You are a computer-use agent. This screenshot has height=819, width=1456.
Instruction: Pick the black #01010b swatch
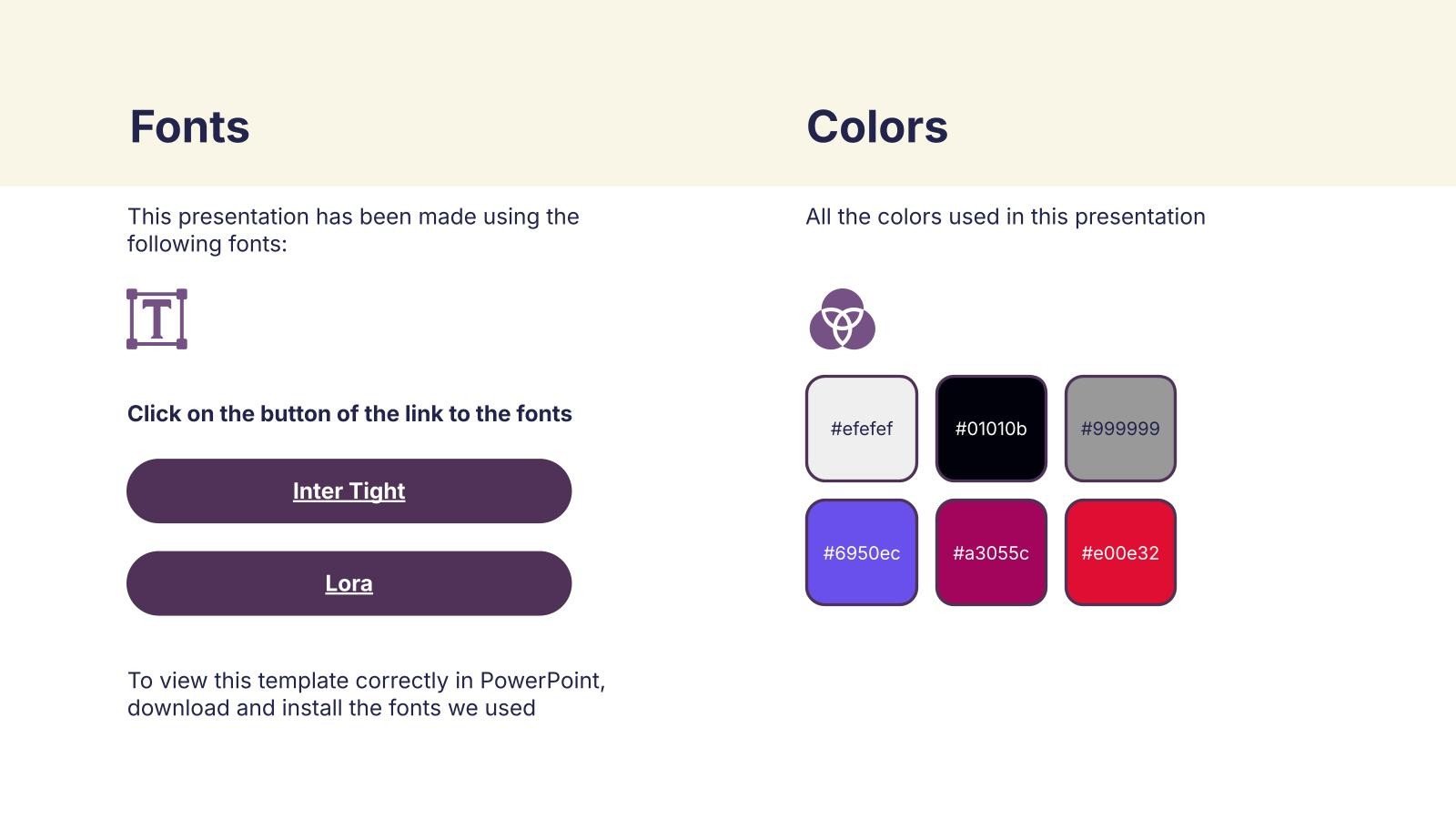[991, 428]
